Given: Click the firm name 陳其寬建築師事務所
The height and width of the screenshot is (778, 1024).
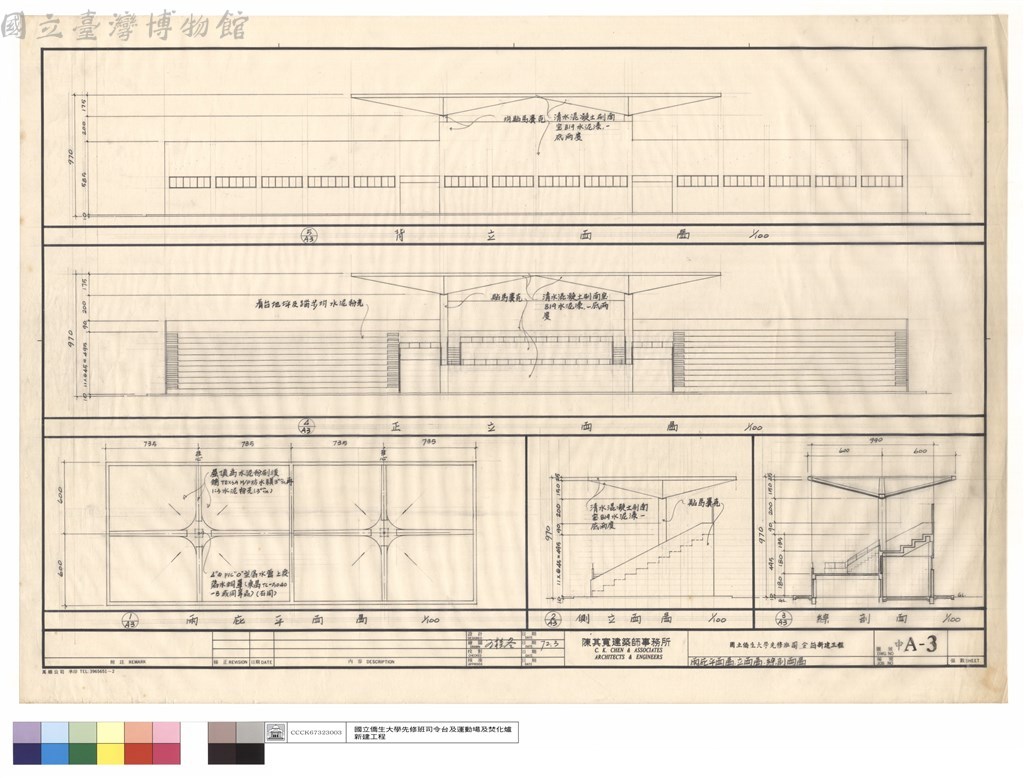Looking at the screenshot, I should pyautogui.click(x=626, y=641).
